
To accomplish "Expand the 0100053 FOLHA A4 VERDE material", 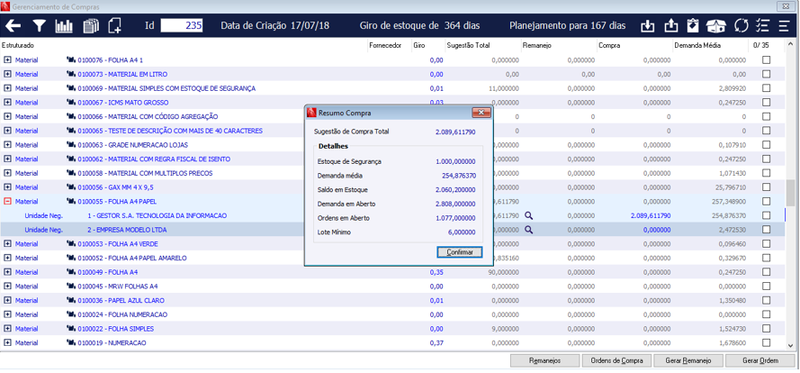I will (7, 244).
